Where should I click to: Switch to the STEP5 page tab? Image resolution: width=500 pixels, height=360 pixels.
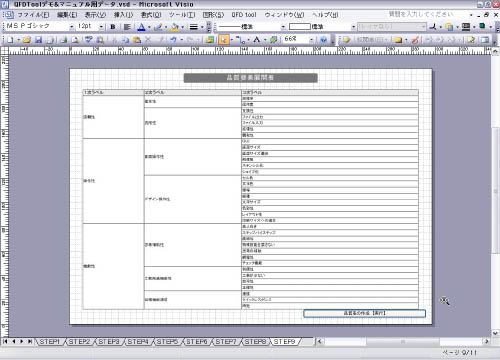pos(167,342)
